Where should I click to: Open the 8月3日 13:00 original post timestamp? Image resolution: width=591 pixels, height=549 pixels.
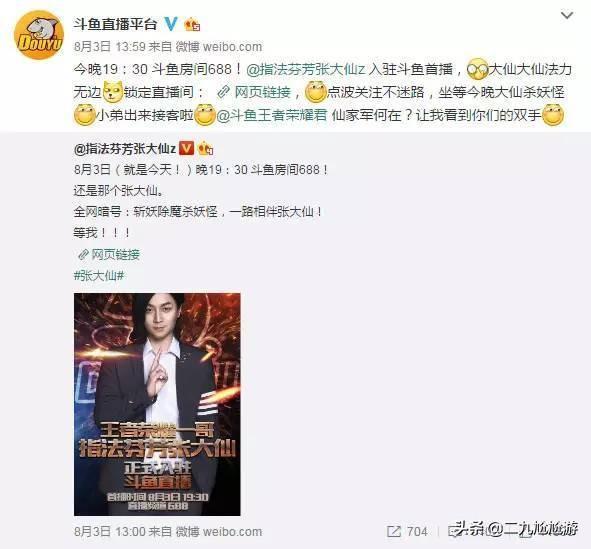click(110, 532)
